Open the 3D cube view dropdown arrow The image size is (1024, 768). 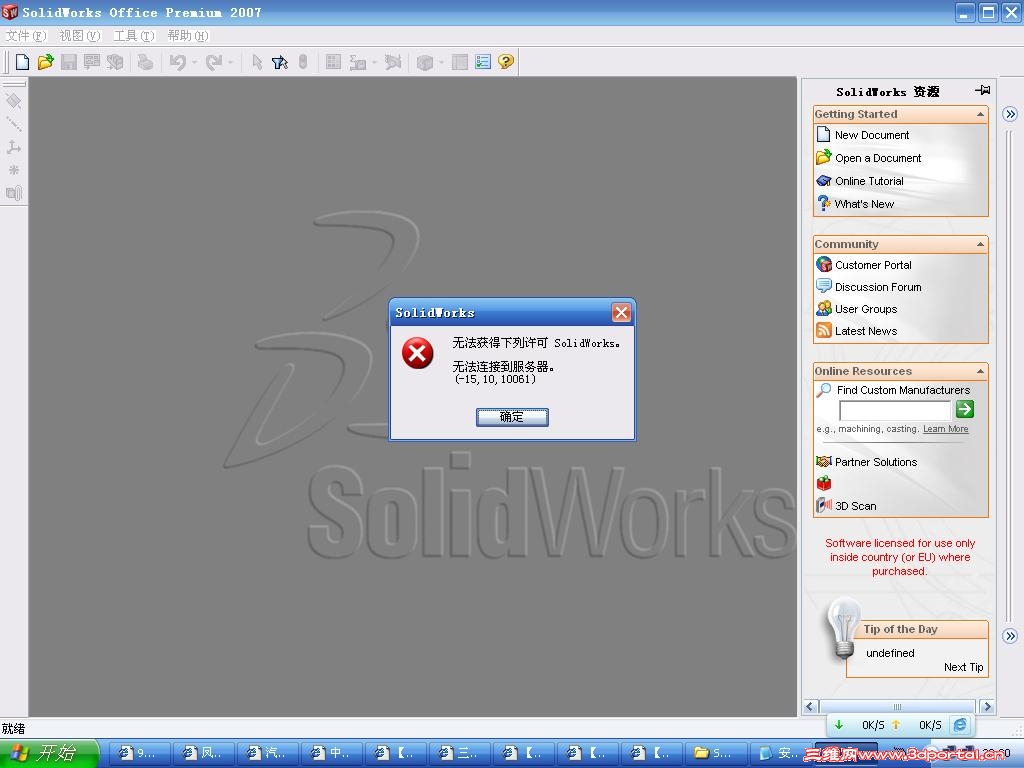[x=441, y=62]
